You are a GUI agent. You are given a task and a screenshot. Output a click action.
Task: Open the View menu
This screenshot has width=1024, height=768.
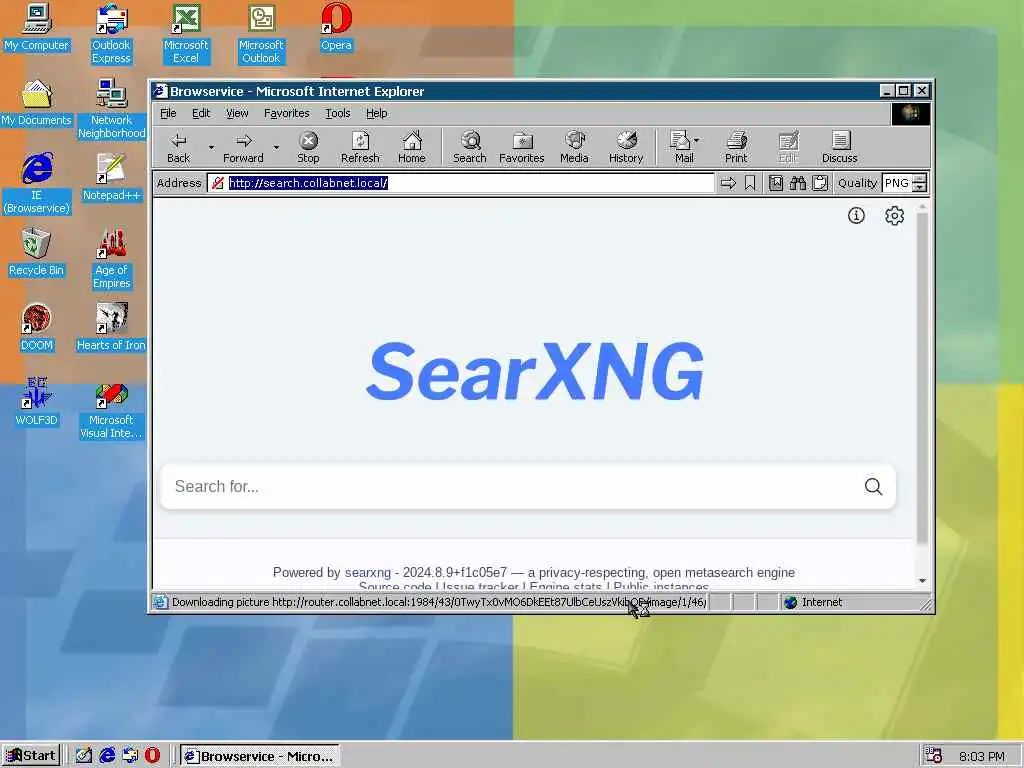click(237, 113)
